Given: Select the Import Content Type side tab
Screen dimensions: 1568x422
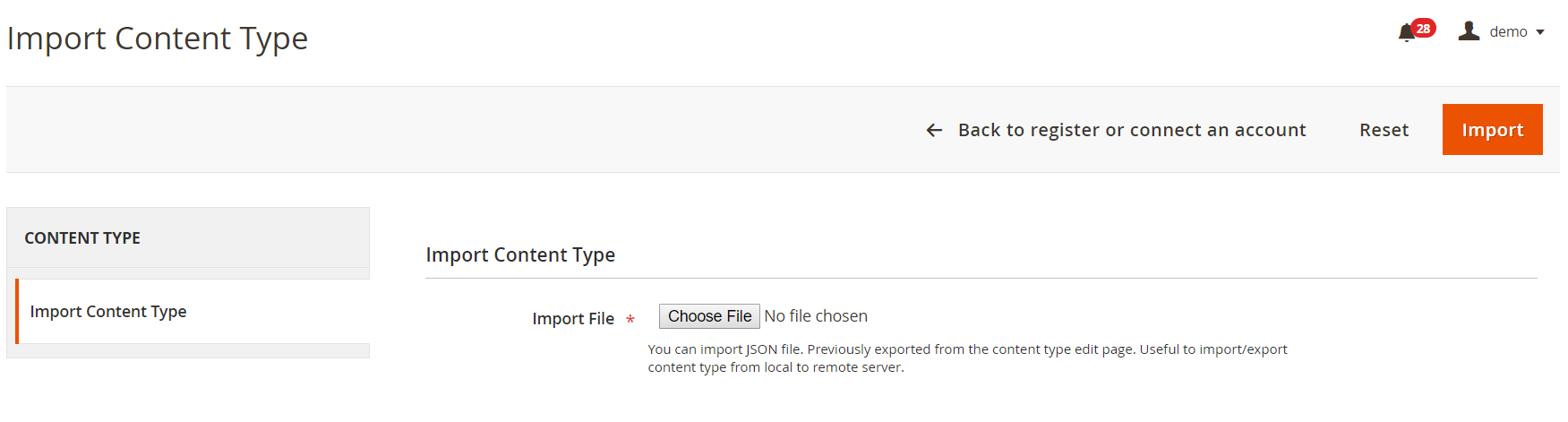Looking at the screenshot, I should point(108,312).
